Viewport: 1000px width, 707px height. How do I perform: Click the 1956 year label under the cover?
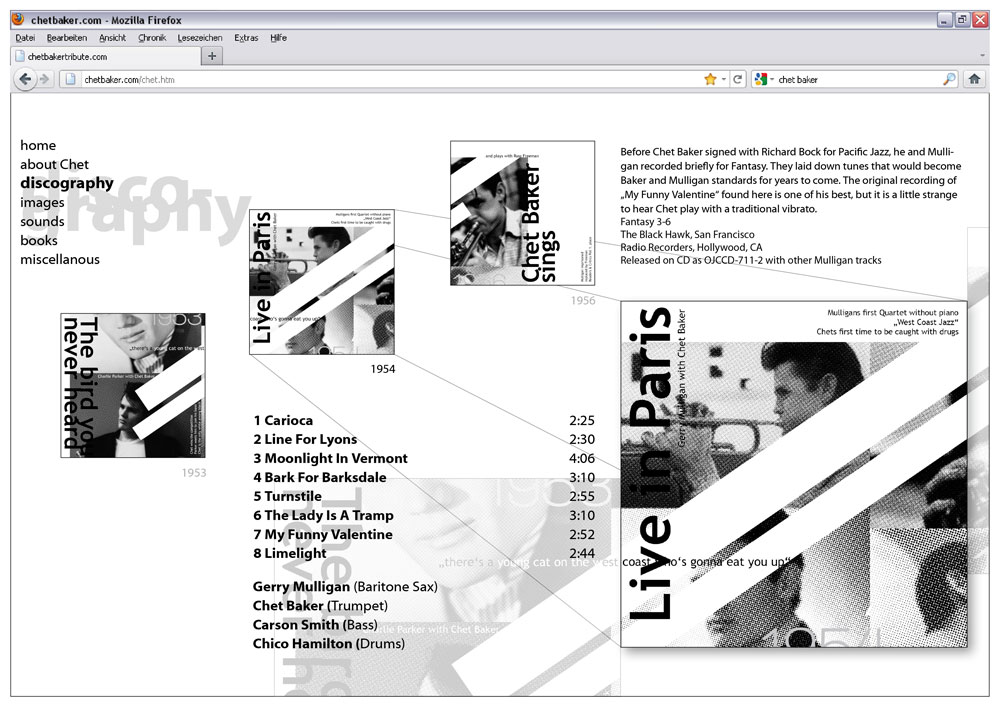tap(583, 300)
